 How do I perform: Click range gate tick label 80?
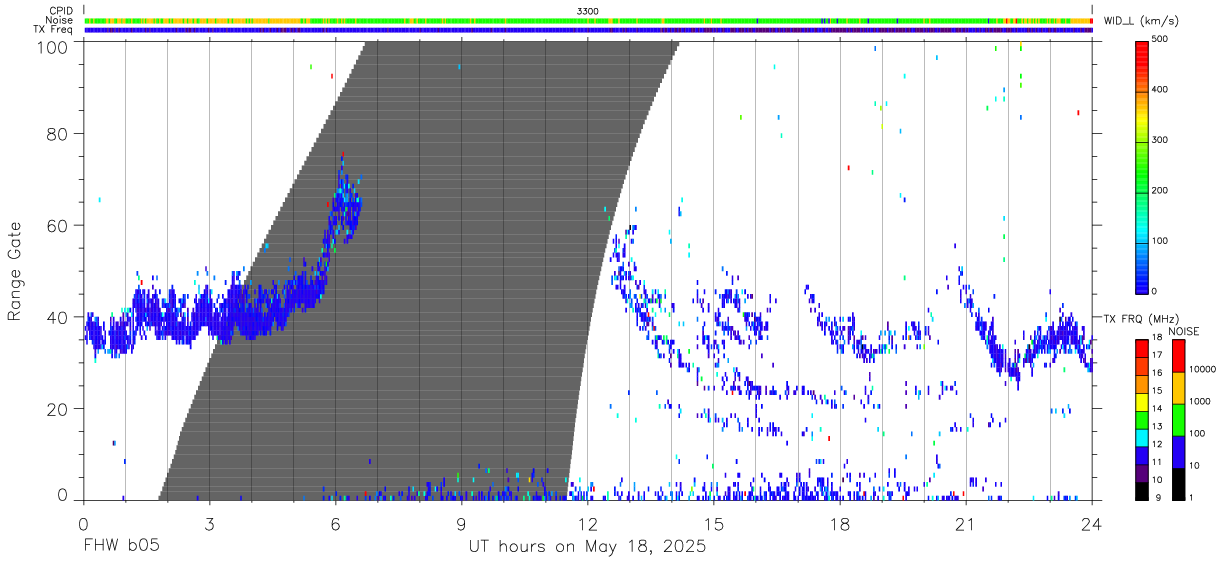(57, 134)
